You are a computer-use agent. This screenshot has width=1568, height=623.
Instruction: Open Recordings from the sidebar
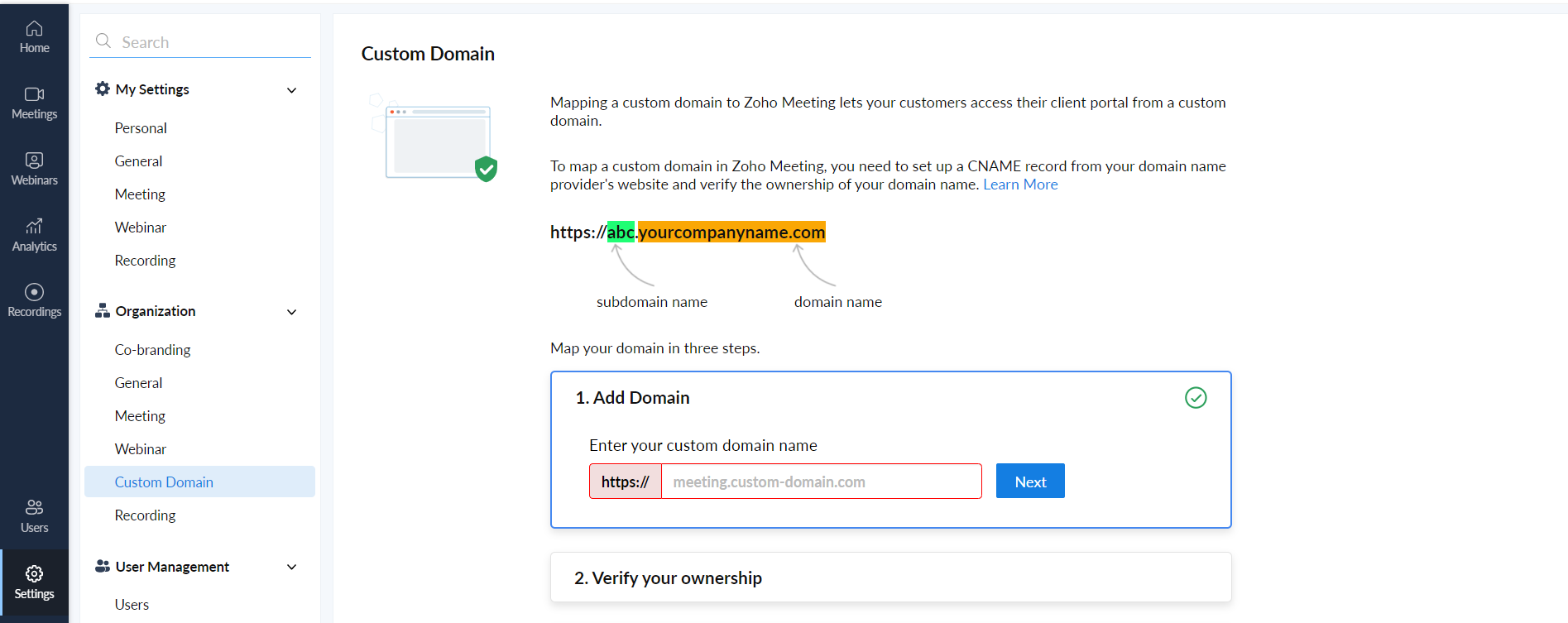point(34,300)
